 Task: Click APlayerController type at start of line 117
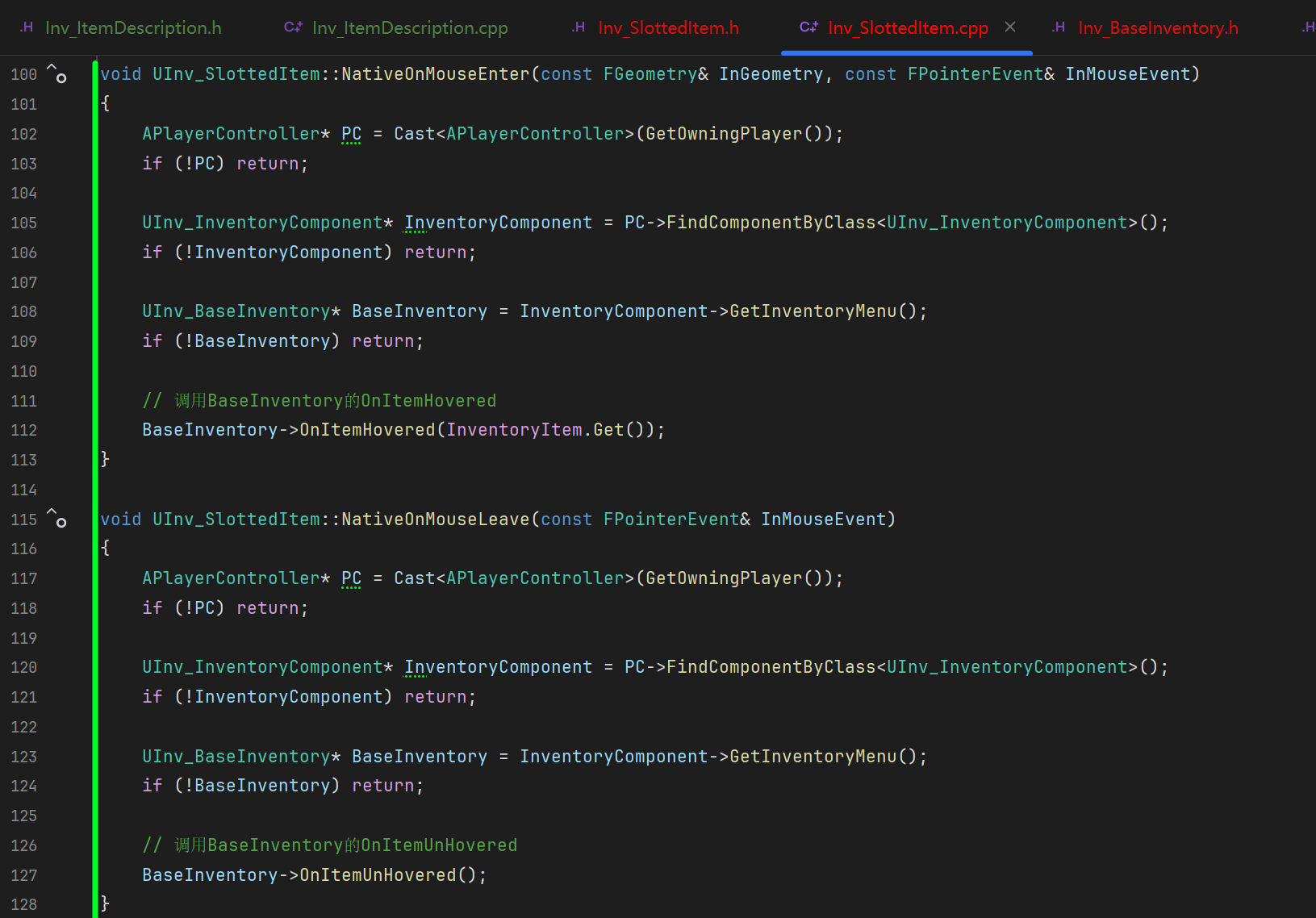click(231, 578)
